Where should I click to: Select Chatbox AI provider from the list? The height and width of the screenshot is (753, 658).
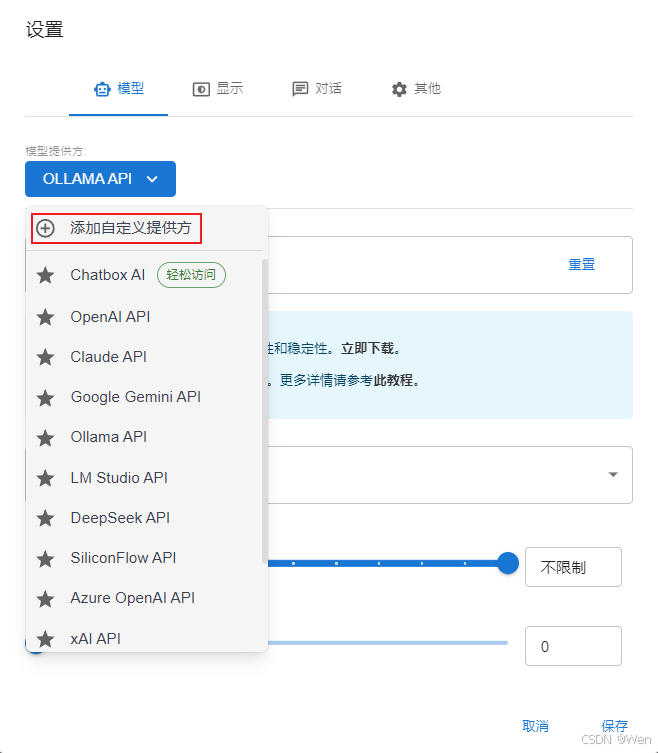[144, 275]
